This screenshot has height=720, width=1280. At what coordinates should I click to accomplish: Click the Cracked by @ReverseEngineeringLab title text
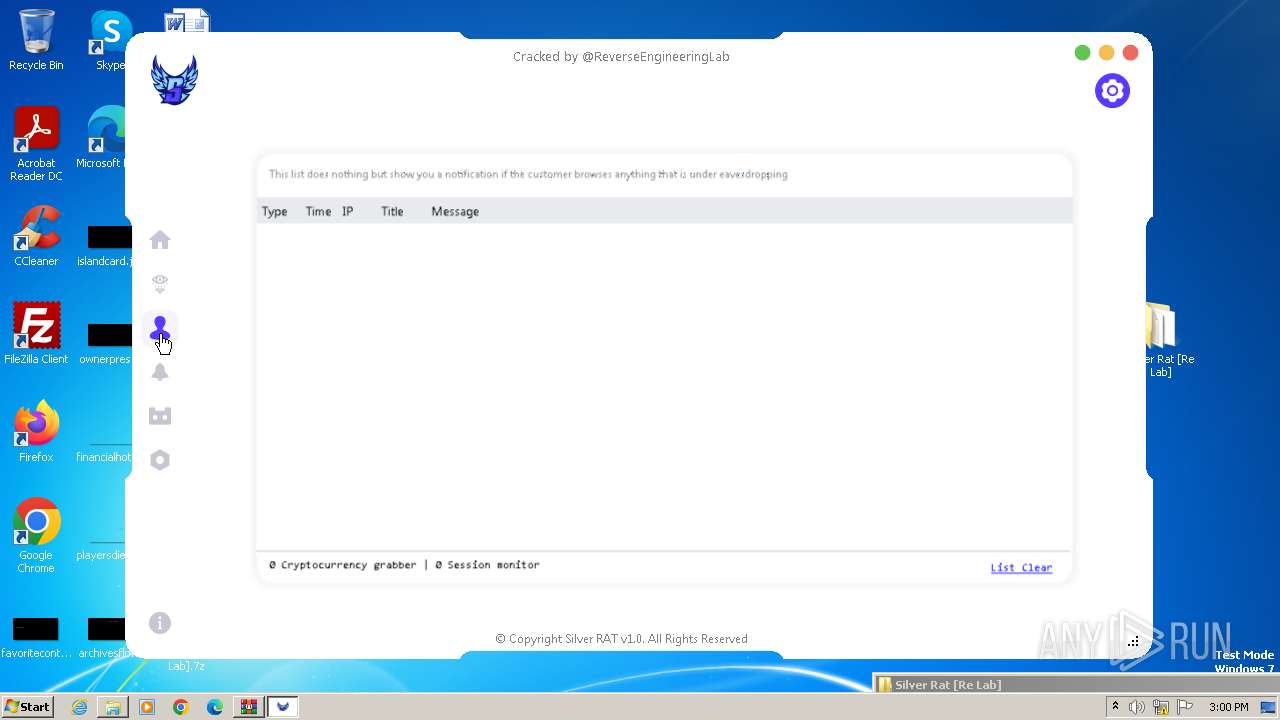[621, 57]
